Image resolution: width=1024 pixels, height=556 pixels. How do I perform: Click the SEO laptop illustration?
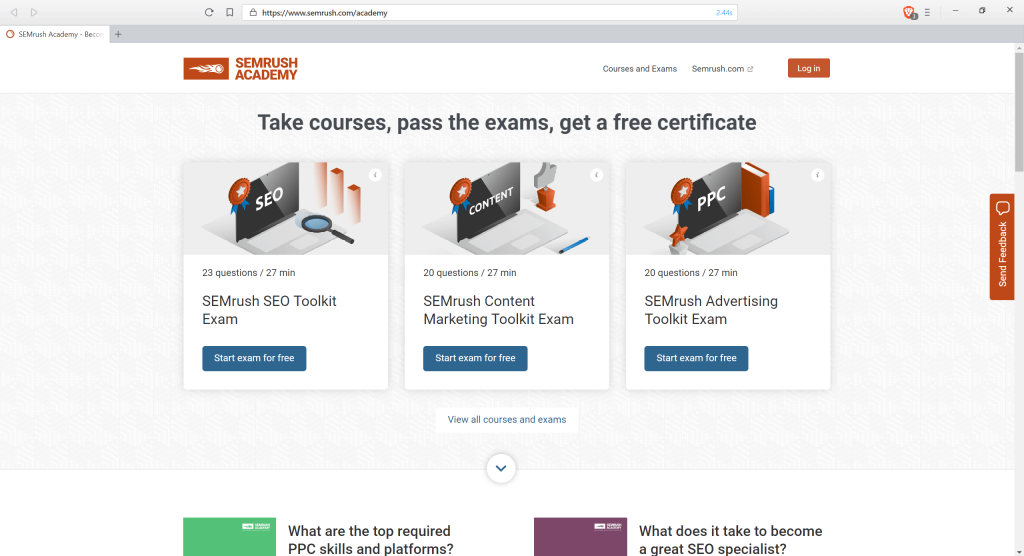pyautogui.click(x=285, y=208)
